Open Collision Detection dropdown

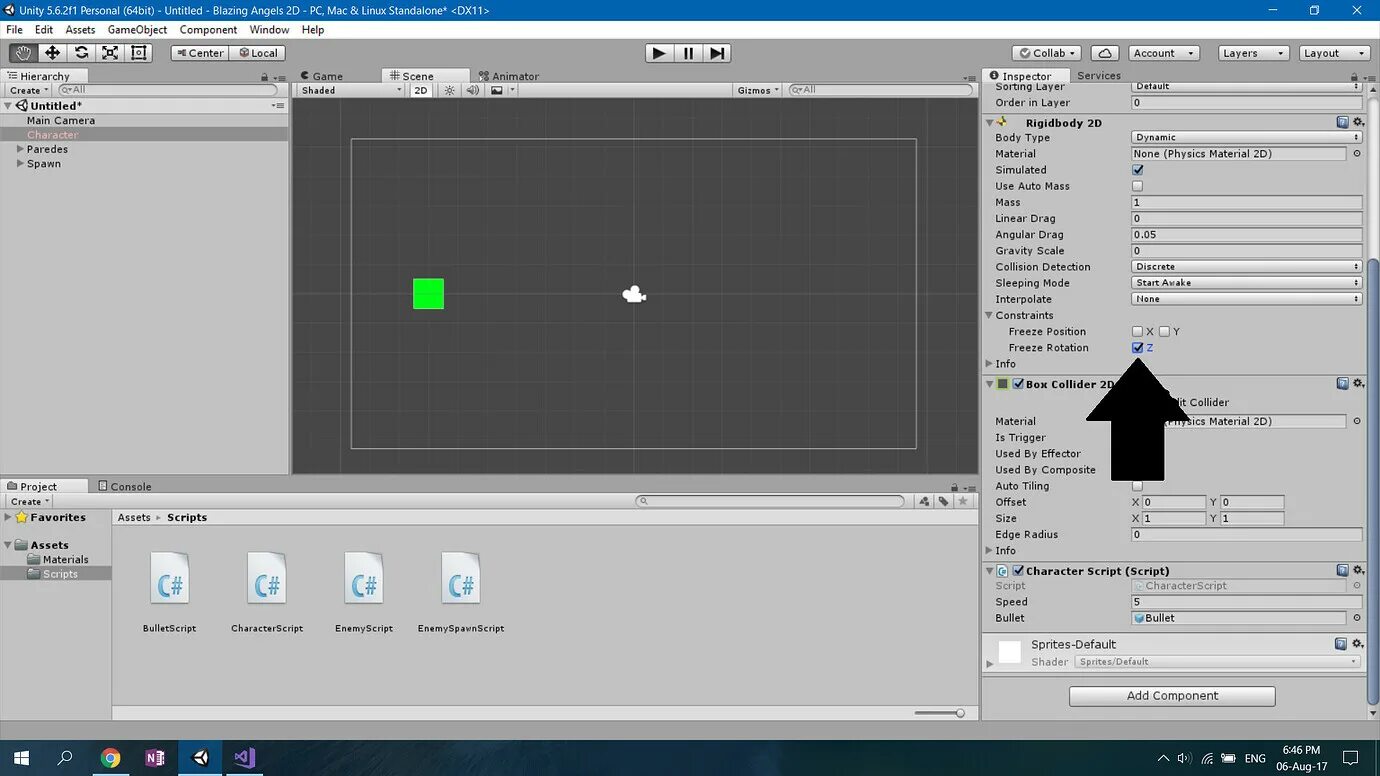(x=1247, y=267)
